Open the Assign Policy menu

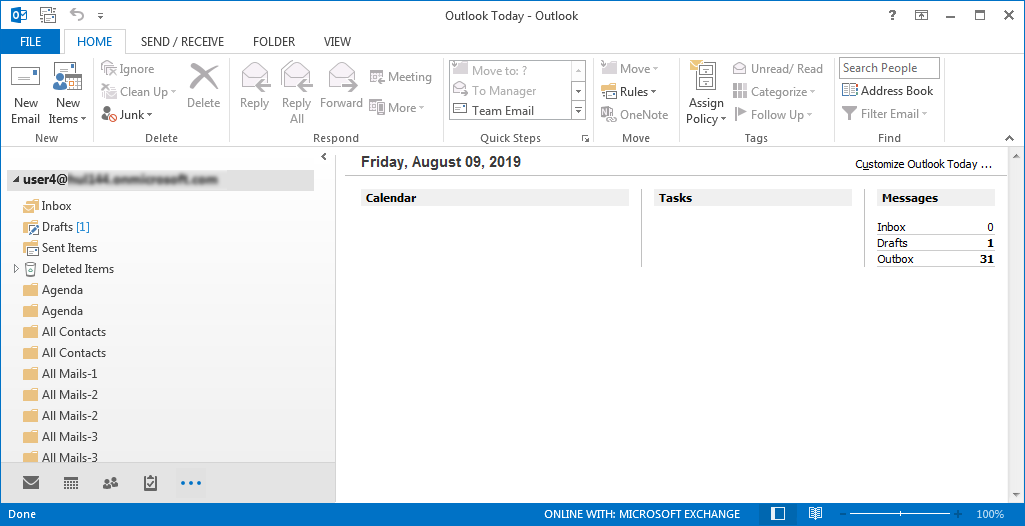pyautogui.click(x=706, y=93)
